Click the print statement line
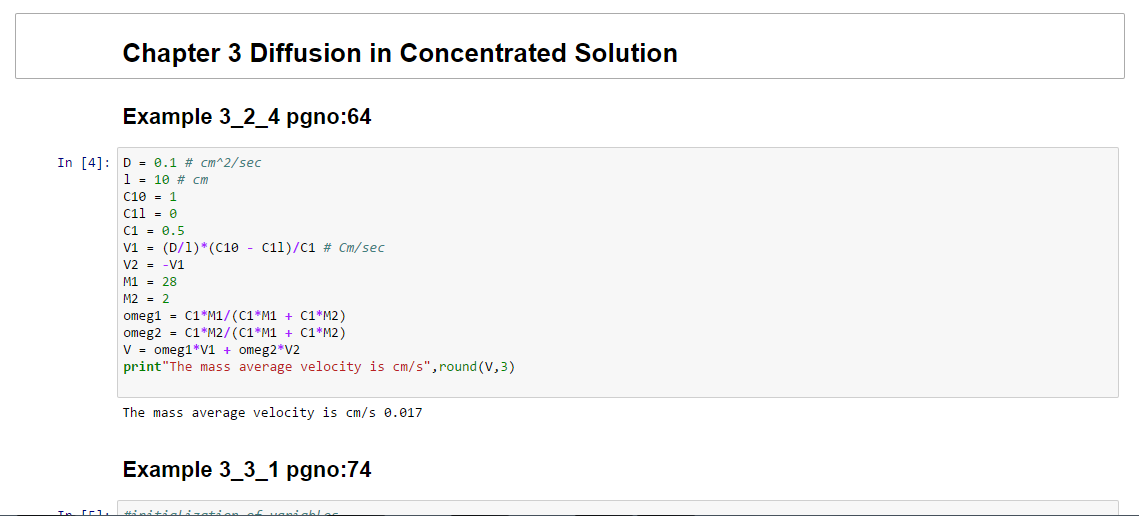The image size is (1139, 516). pyautogui.click(x=318, y=367)
